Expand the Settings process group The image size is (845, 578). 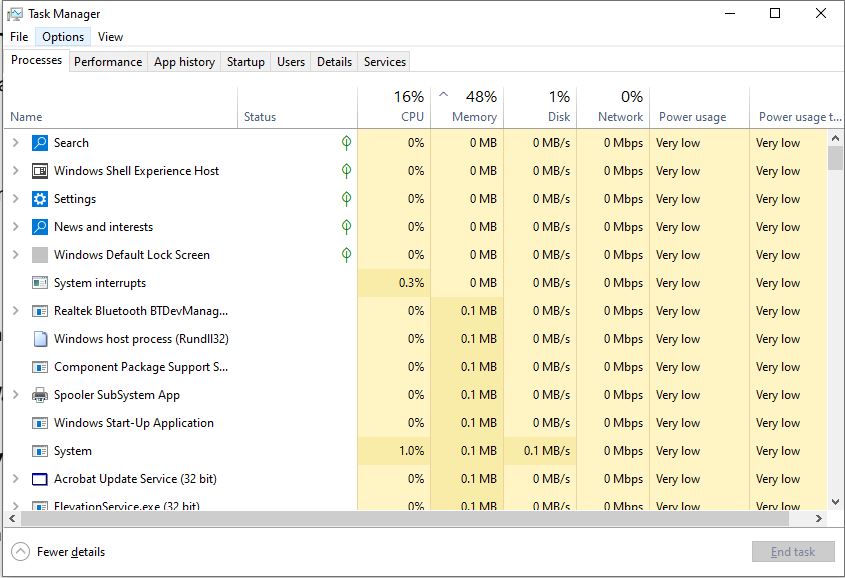pos(16,199)
